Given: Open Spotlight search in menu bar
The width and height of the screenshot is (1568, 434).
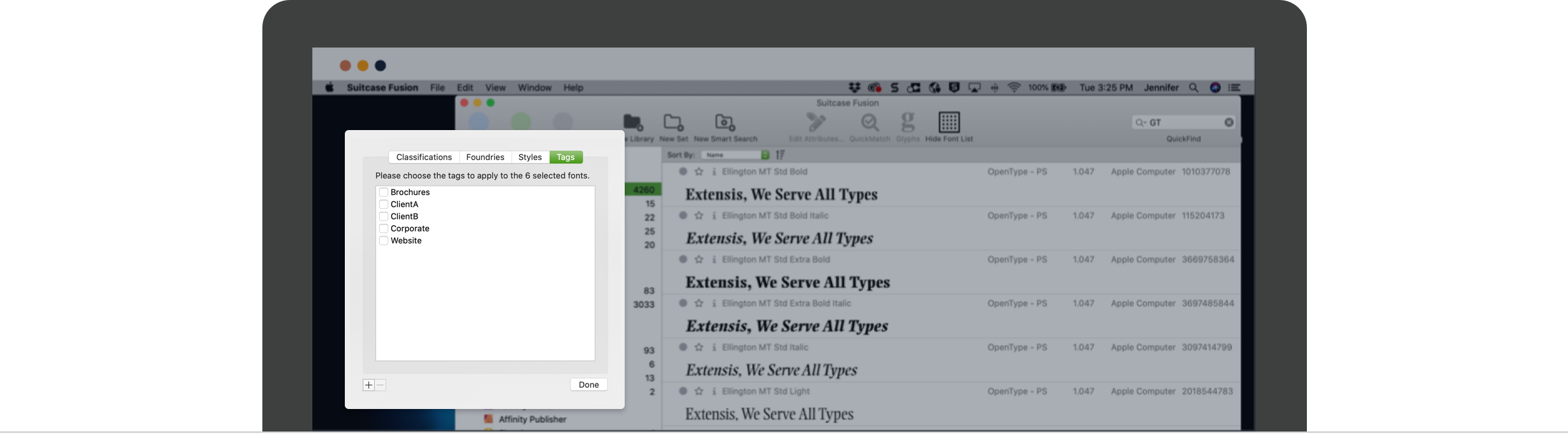Looking at the screenshot, I should pos(1193,88).
